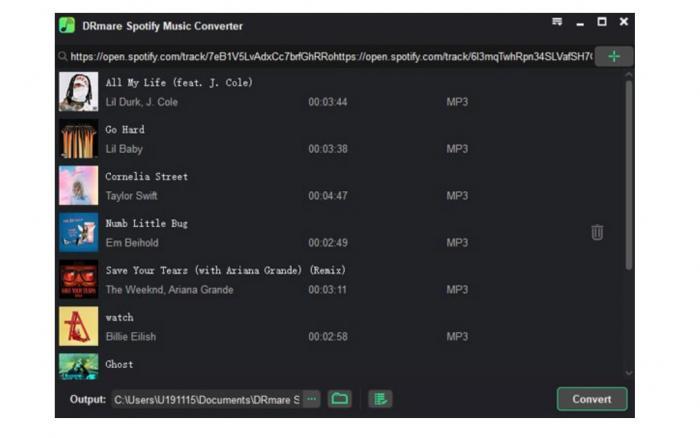Viewport: 700px width, 438px height.
Task: Click the artist The Weeknd, Ariana Grande
Action: pyautogui.click(x=169, y=290)
